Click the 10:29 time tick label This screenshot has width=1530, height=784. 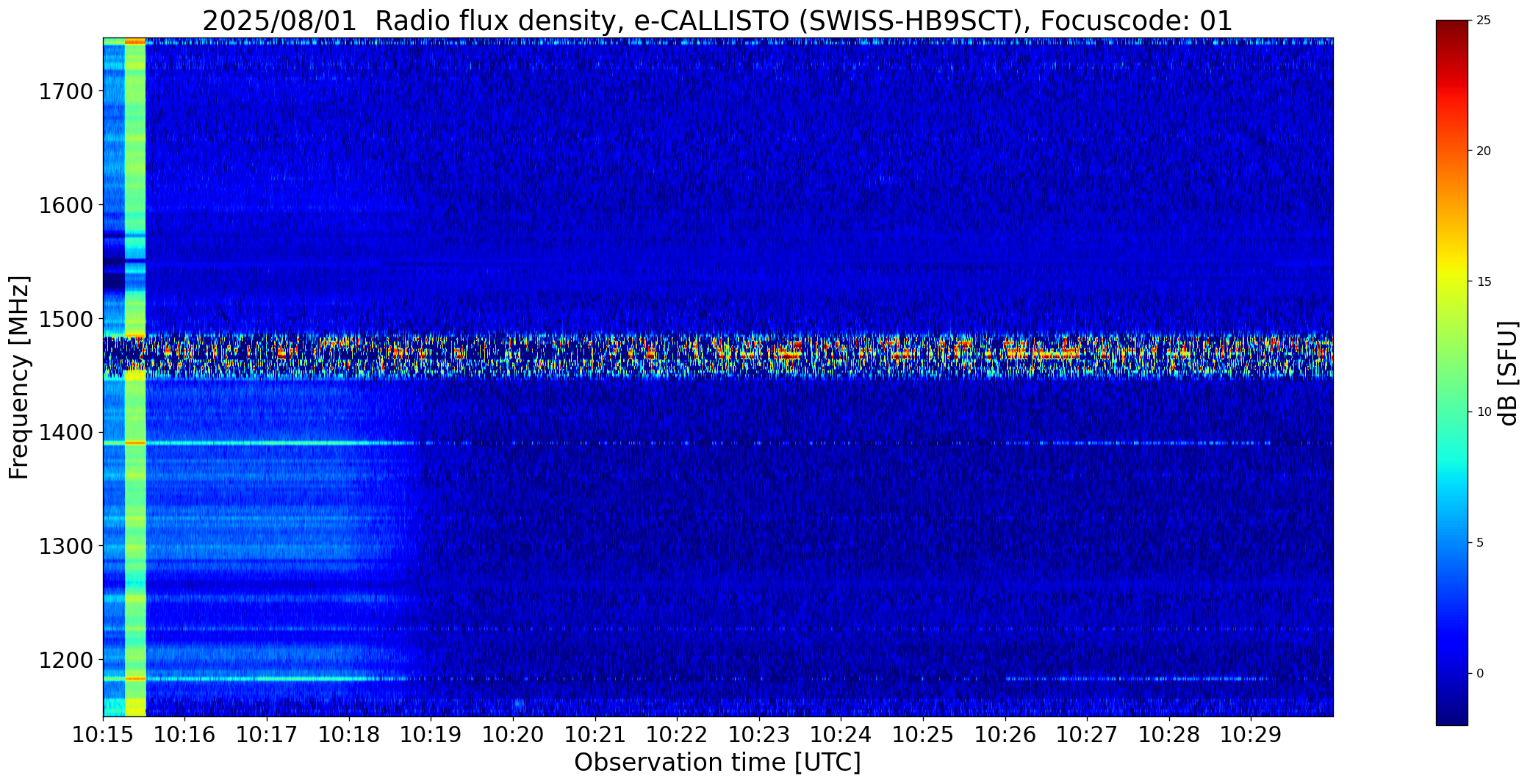point(1251,734)
